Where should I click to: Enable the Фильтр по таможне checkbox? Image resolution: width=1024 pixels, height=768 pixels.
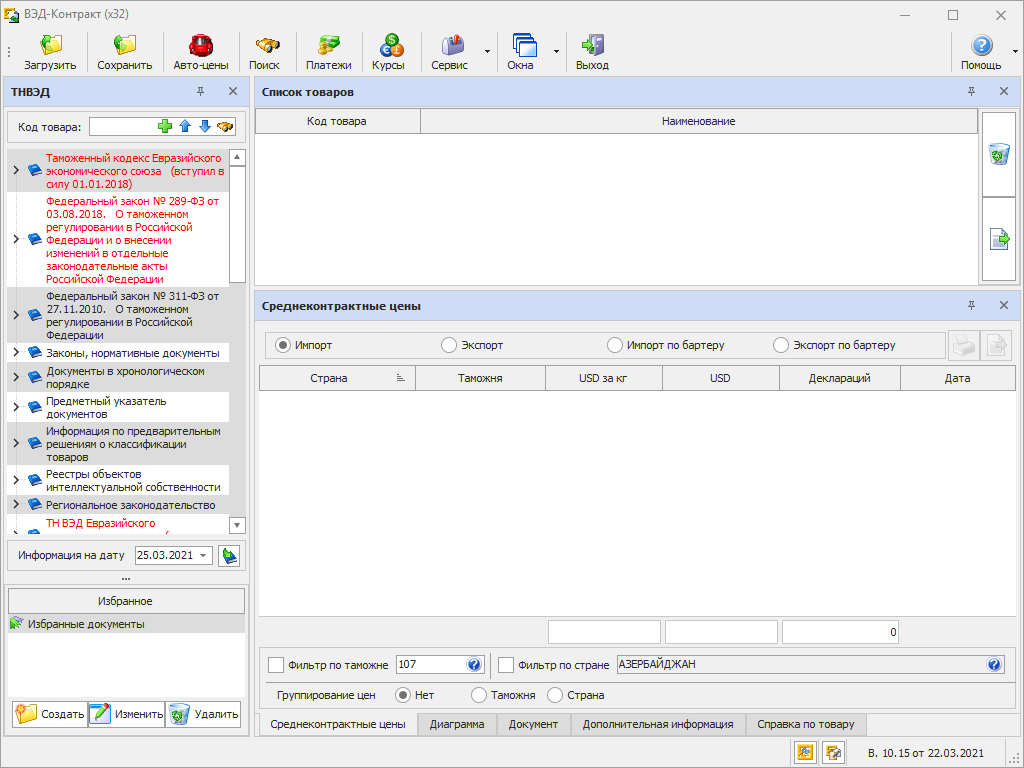[x=276, y=665]
